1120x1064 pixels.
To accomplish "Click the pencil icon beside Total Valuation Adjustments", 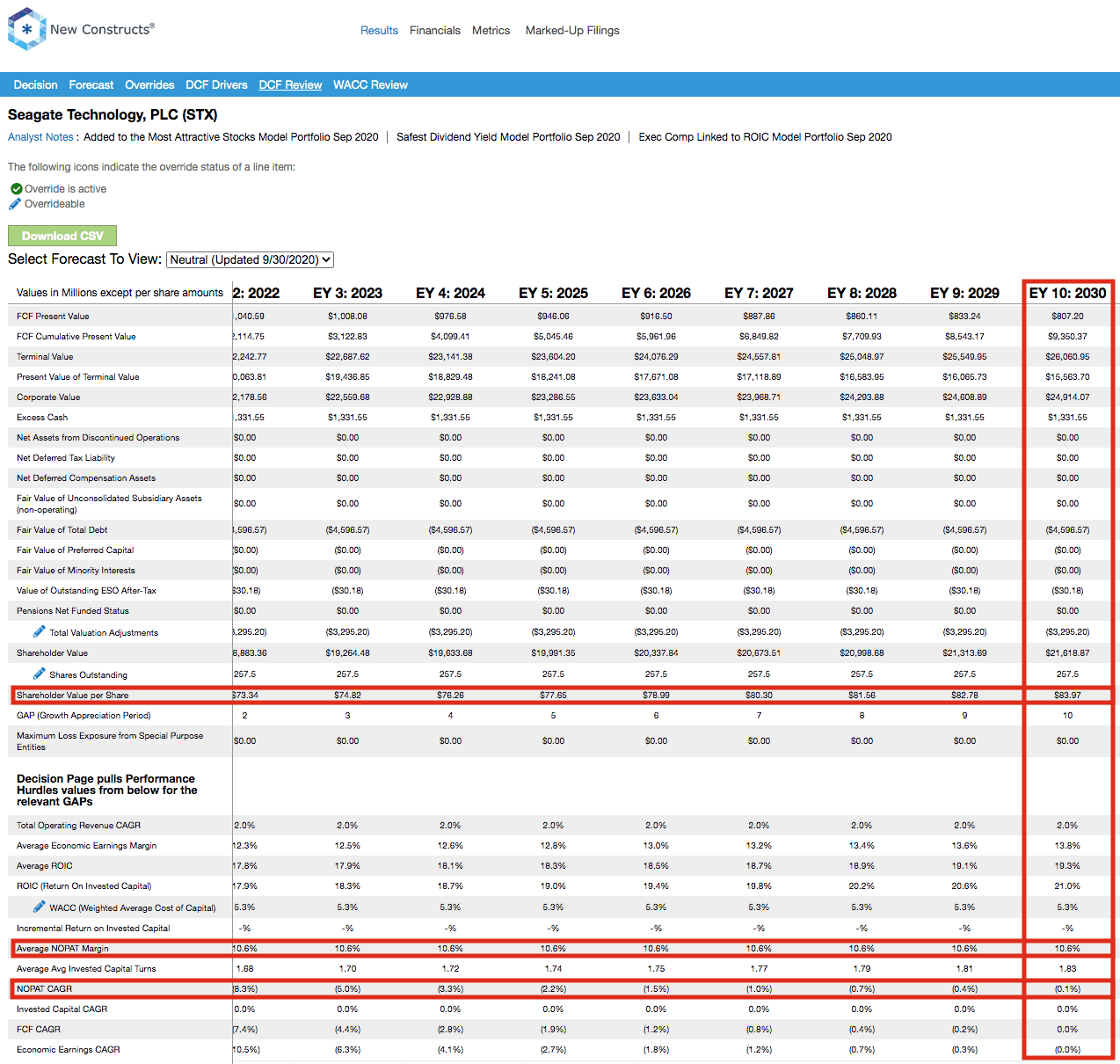I will pyautogui.click(x=40, y=631).
